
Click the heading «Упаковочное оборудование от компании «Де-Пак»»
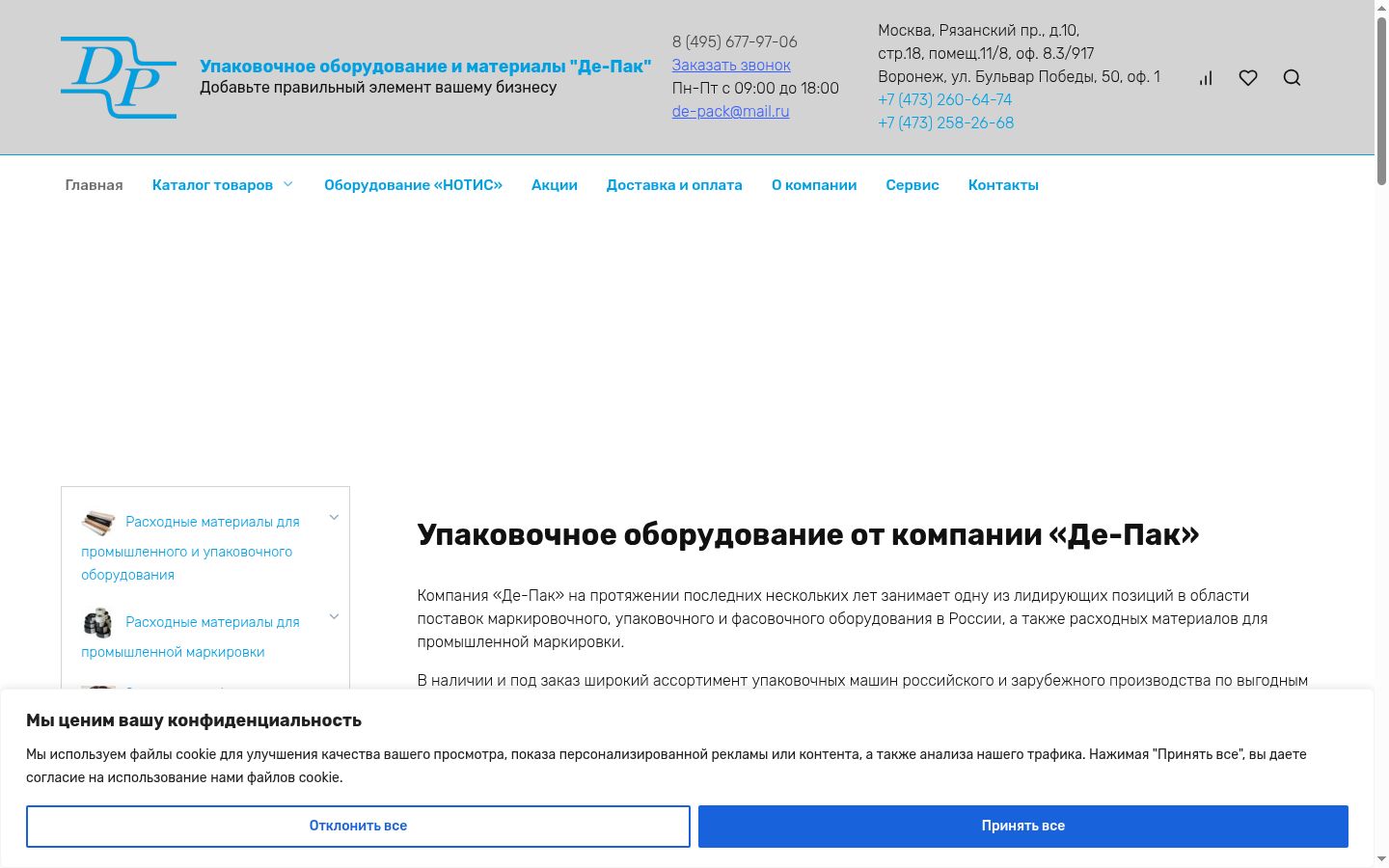click(x=808, y=534)
